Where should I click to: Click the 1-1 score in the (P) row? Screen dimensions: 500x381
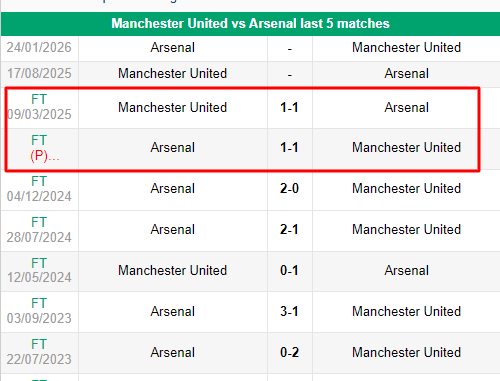tap(289, 148)
